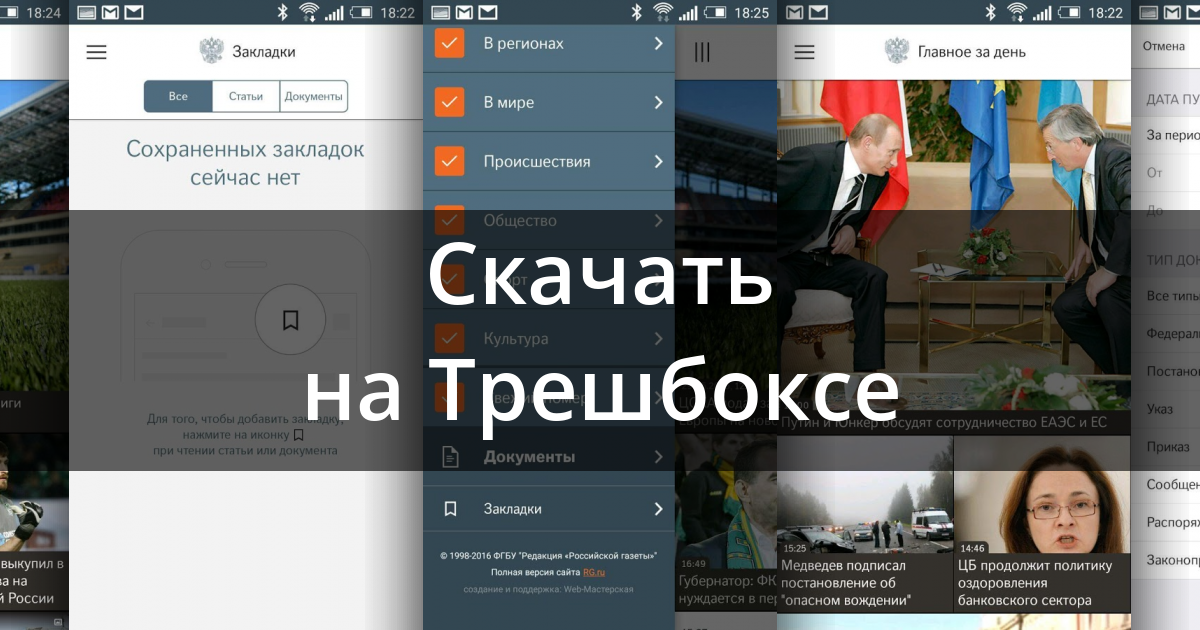The height and width of the screenshot is (630, 1200).
Task: Tap the 14:46 timestamp on the ЦБ card
Action: [x=973, y=548]
